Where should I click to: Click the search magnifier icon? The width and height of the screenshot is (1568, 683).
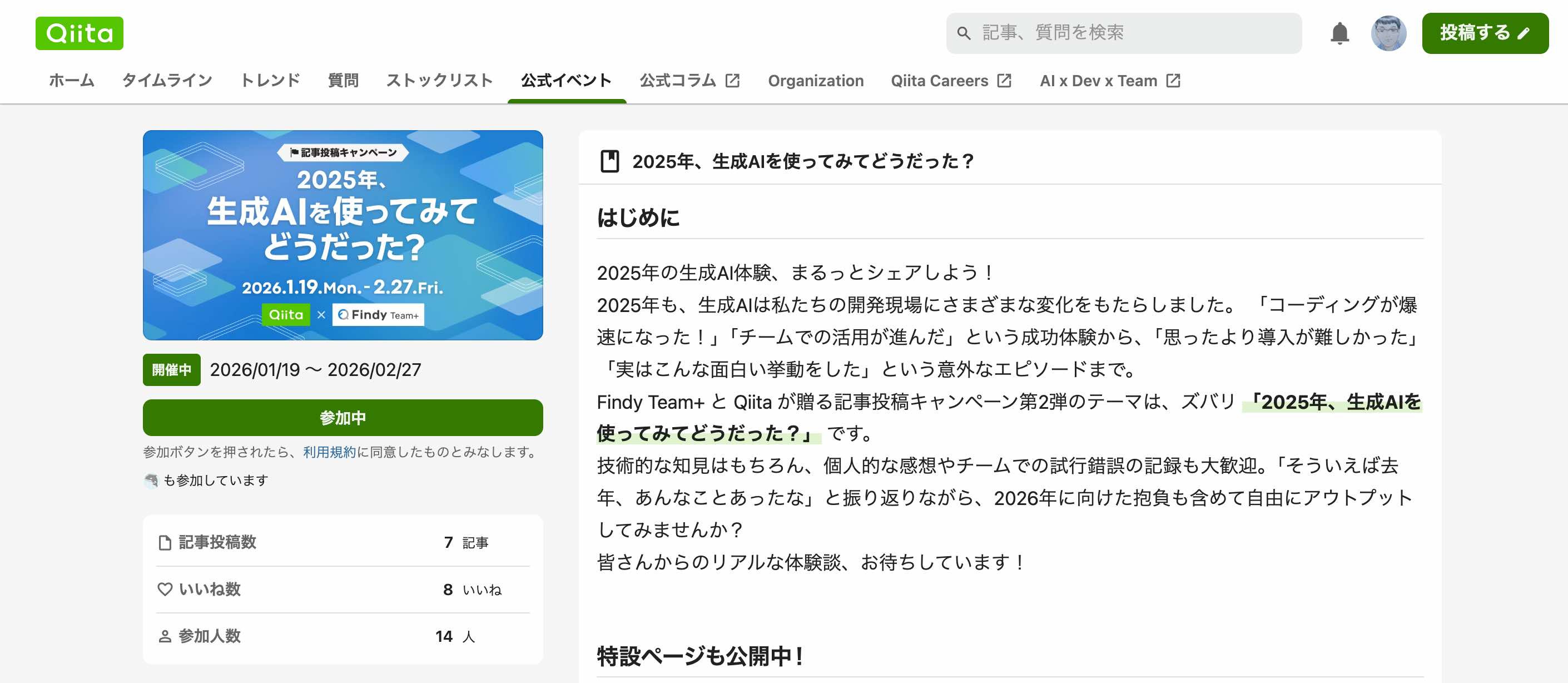pyautogui.click(x=963, y=33)
